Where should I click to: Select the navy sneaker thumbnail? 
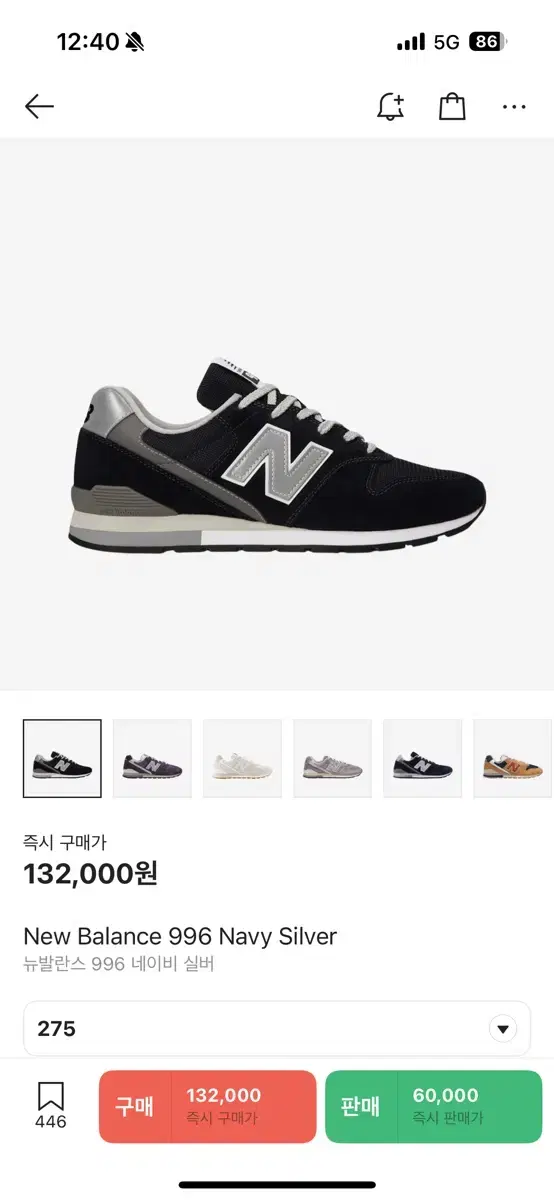pos(422,759)
